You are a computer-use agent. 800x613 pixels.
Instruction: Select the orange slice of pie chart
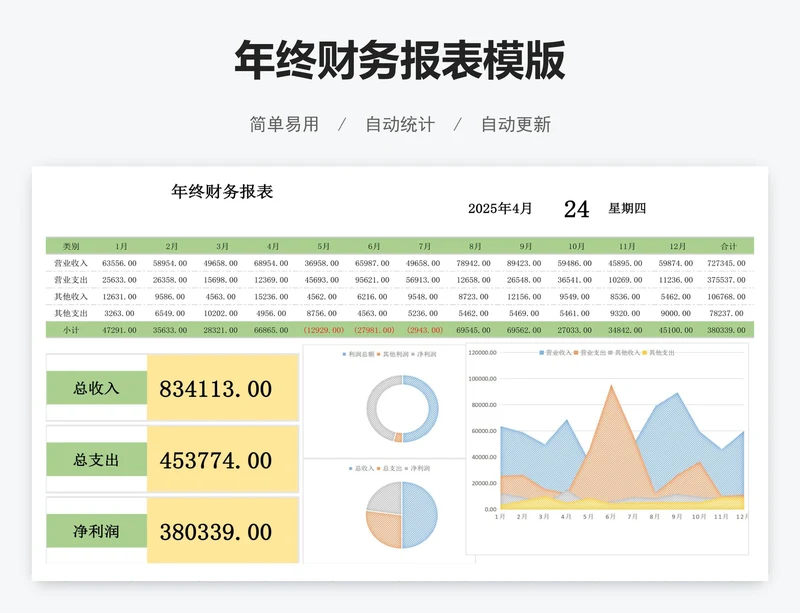(384, 530)
